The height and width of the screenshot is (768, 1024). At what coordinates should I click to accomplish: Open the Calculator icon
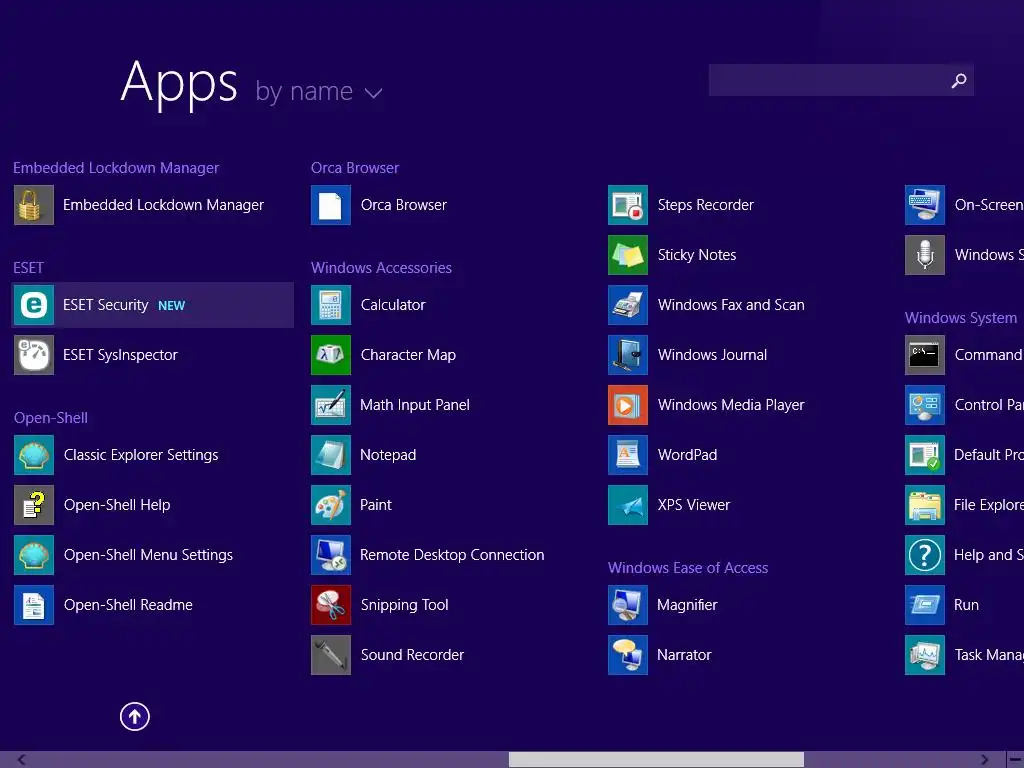pos(331,305)
